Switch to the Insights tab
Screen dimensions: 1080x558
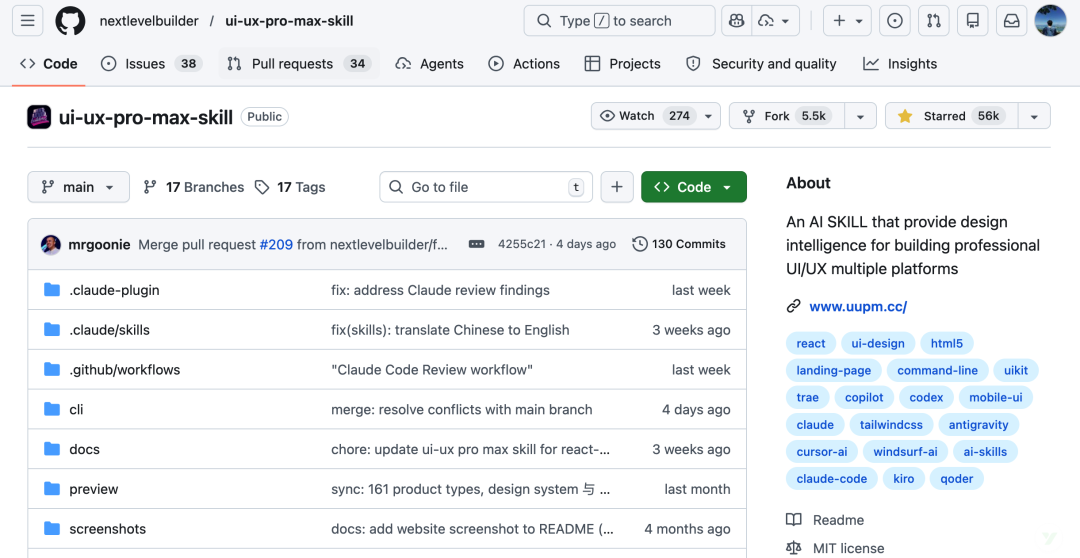(900, 63)
